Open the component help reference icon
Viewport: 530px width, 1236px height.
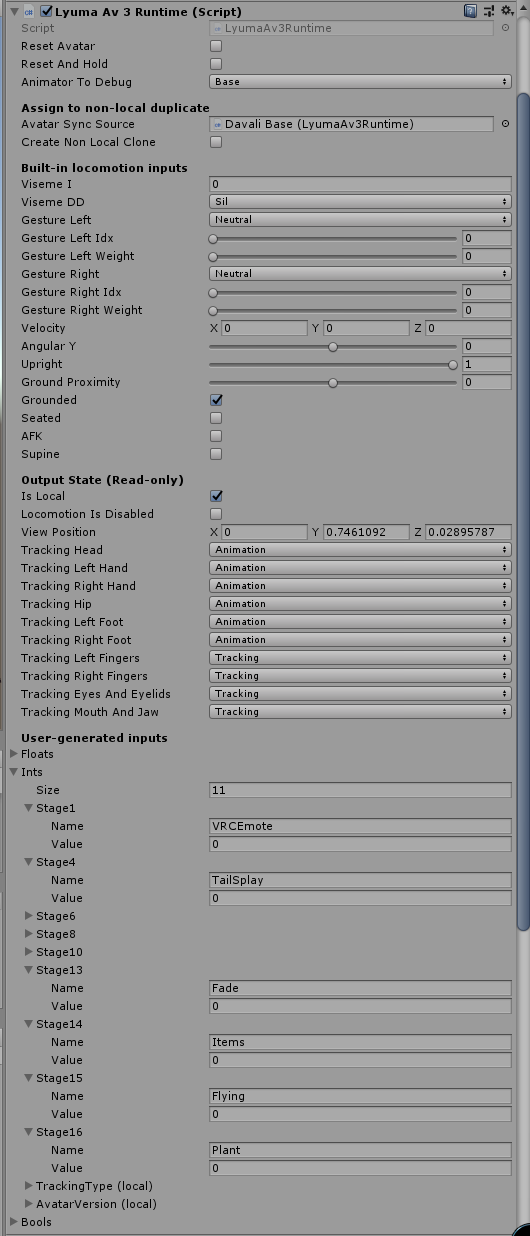[x=470, y=11]
